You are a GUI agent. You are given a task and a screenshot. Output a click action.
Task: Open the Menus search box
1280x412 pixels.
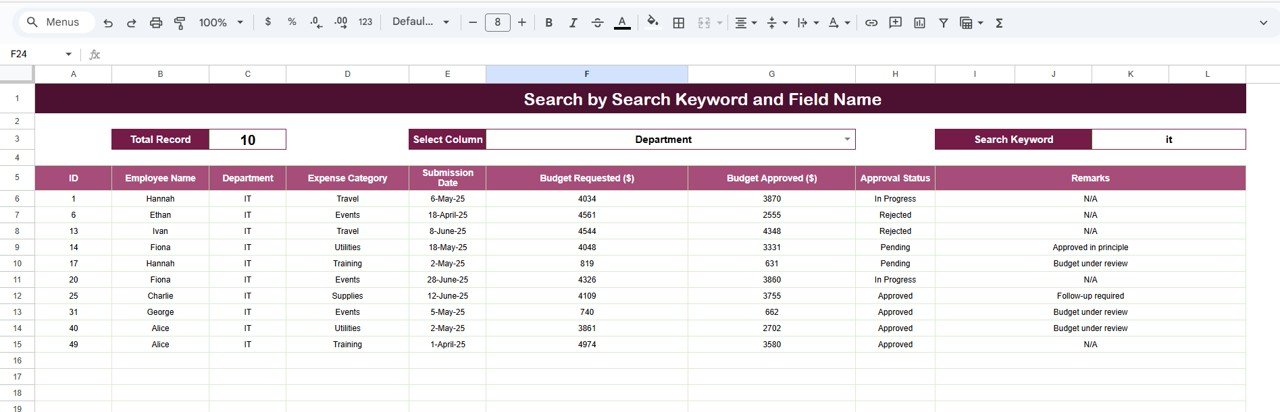pos(55,22)
